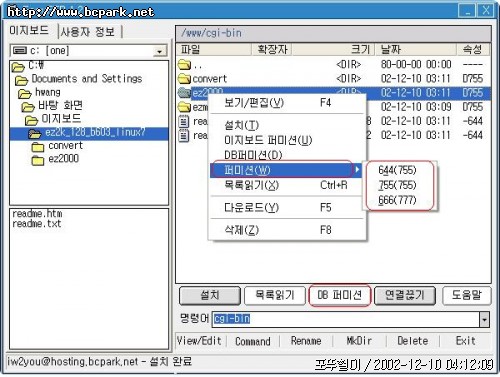The width and height of the screenshot is (500, 377).
Task: Sort by the 확장자 column header
Action: click(x=272, y=50)
